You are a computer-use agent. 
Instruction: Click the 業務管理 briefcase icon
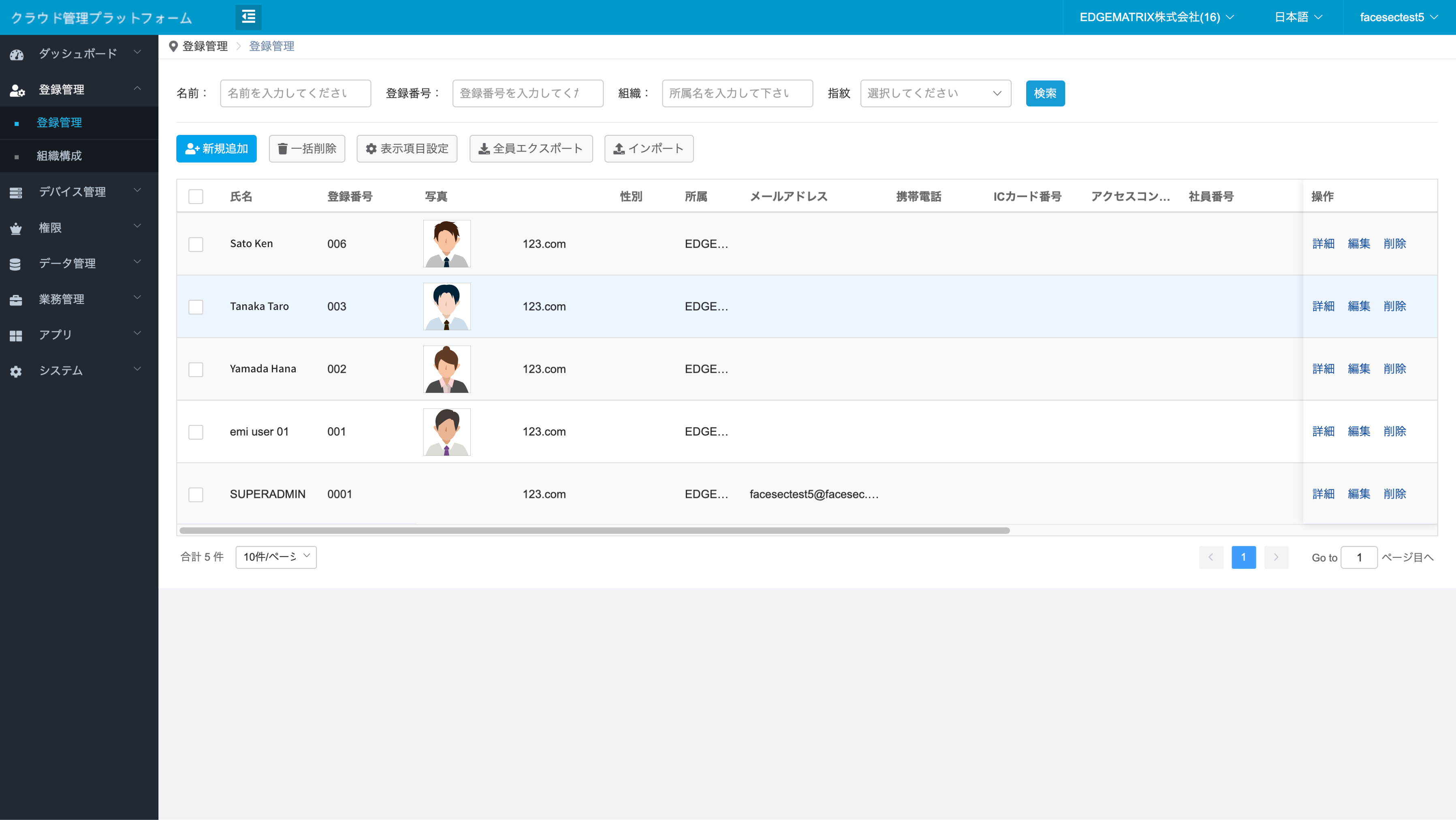tap(16, 299)
